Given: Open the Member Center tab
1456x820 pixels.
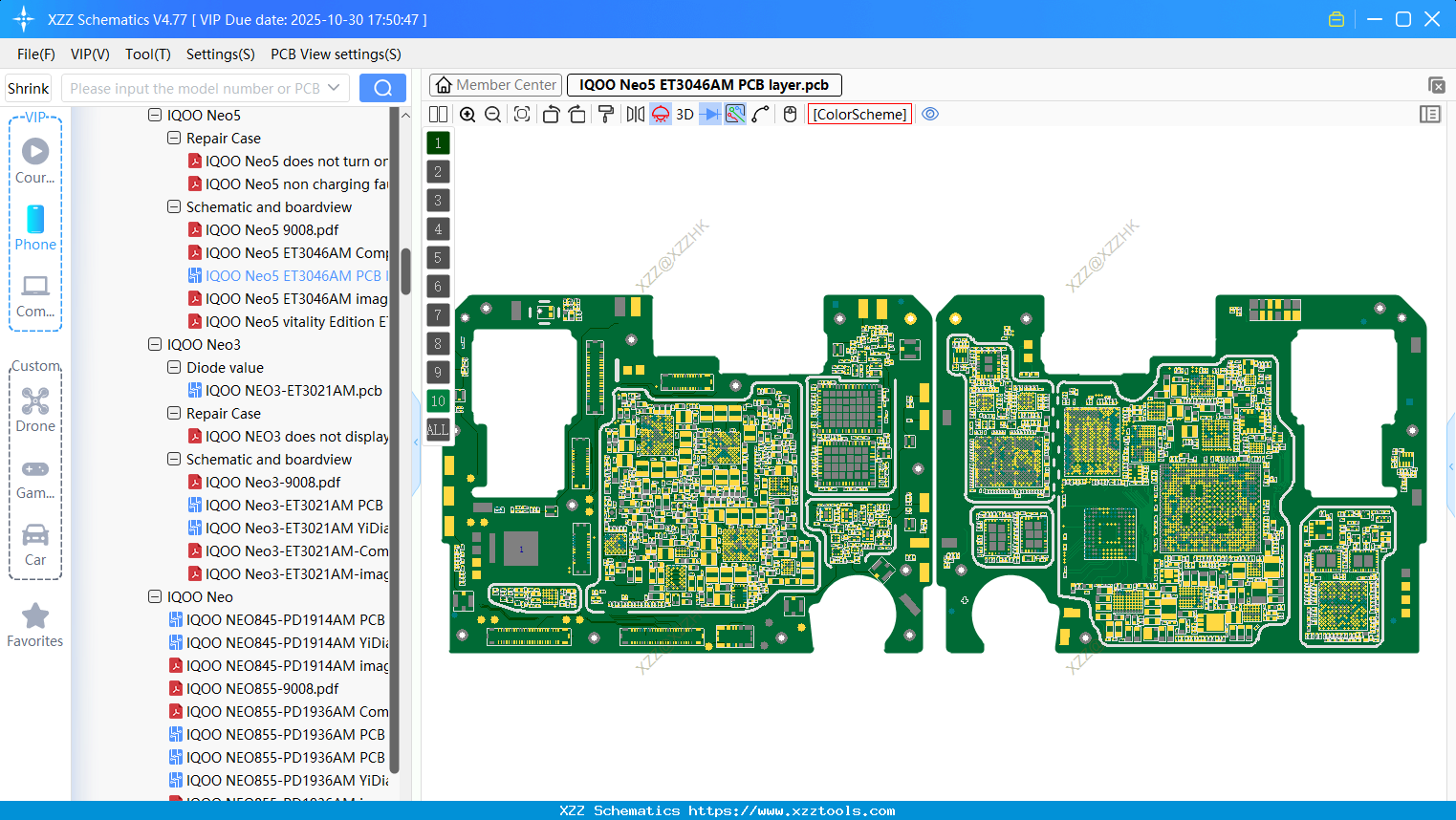Looking at the screenshot, I should [496, 85].
